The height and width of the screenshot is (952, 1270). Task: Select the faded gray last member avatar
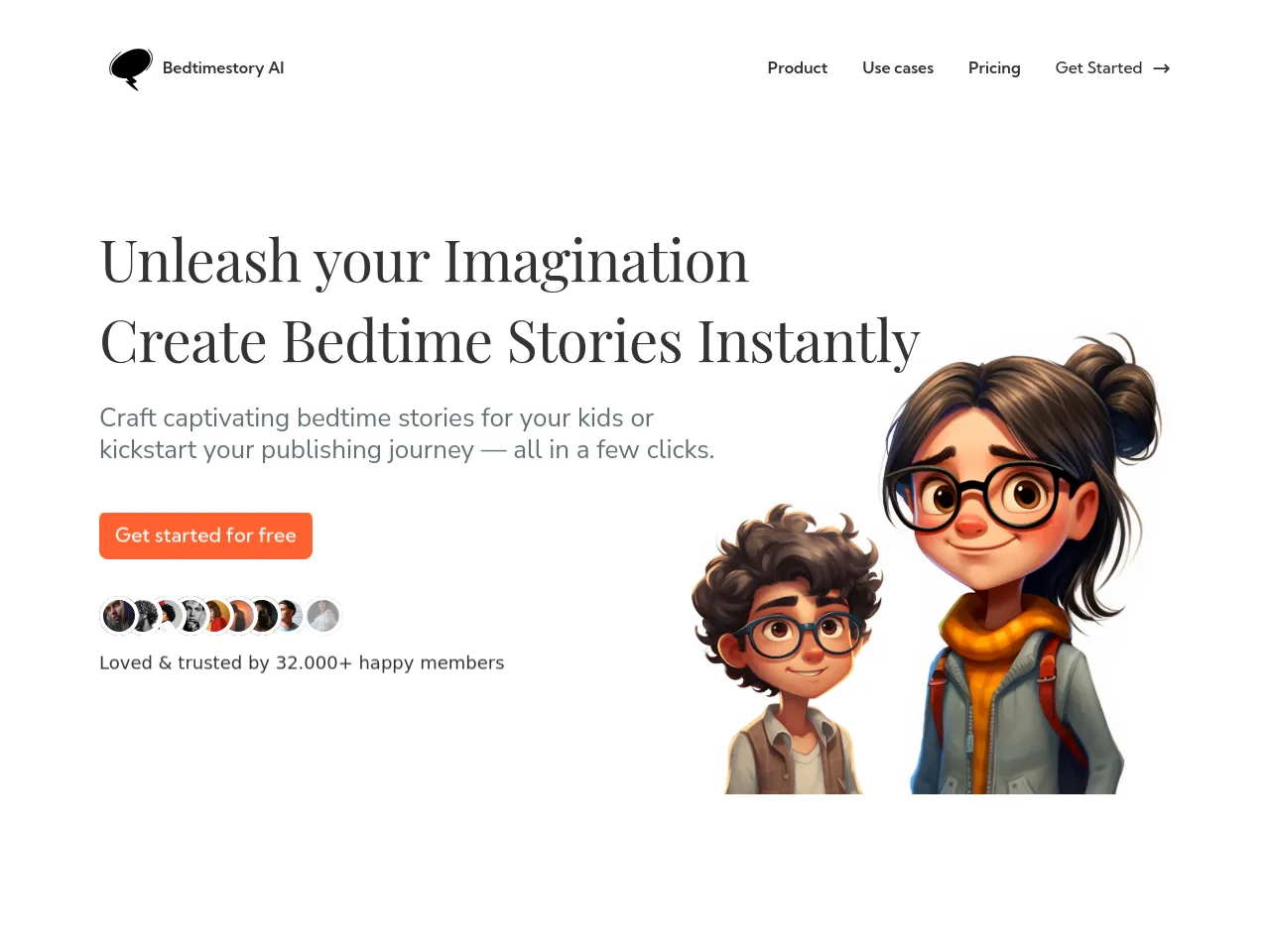tap(323, 616)
